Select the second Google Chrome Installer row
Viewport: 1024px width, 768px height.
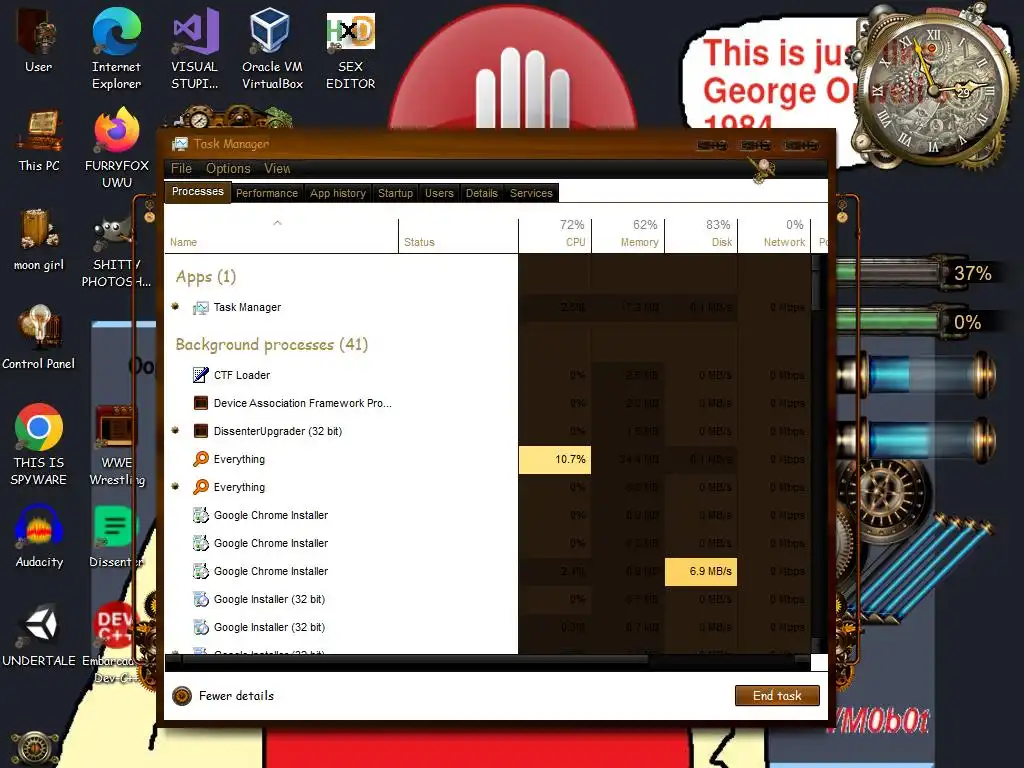click(x=487, y=543)
